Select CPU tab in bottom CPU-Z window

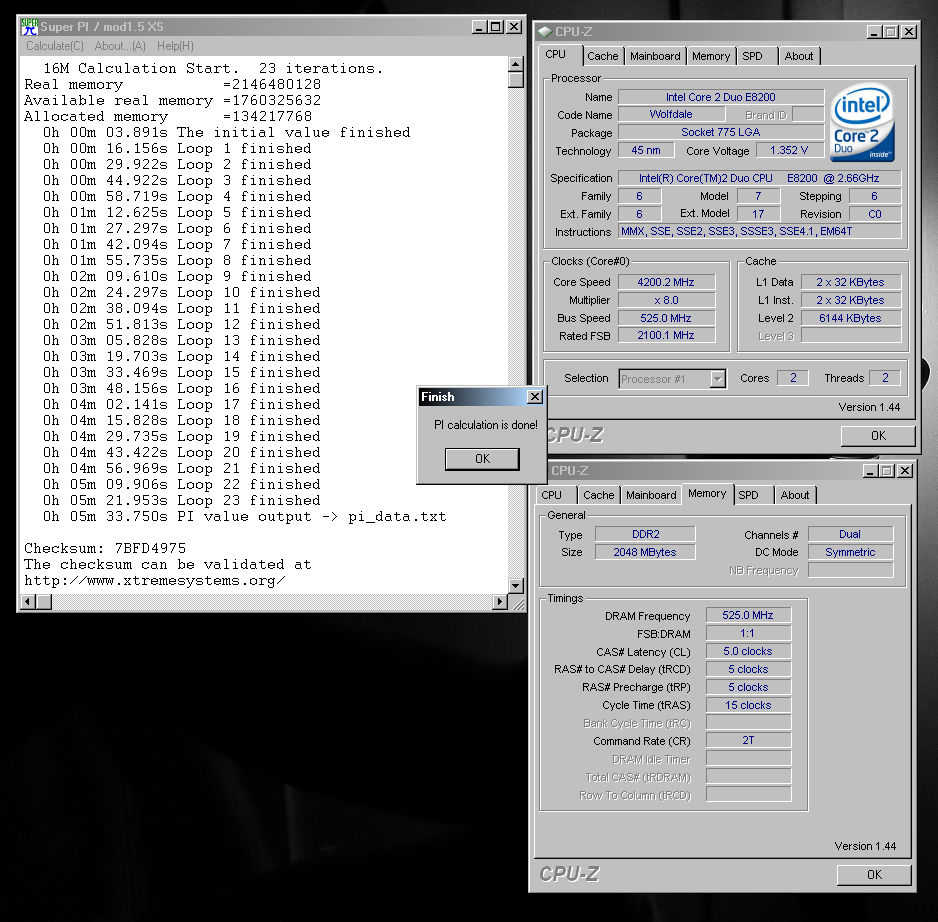(x=552, y=495)
